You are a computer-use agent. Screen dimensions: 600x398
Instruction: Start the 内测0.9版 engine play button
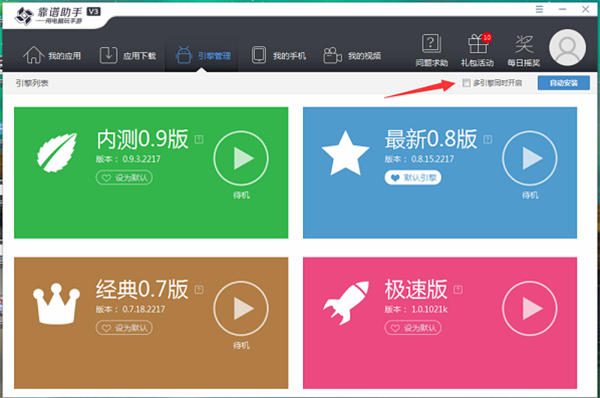(x=241, y=158)
